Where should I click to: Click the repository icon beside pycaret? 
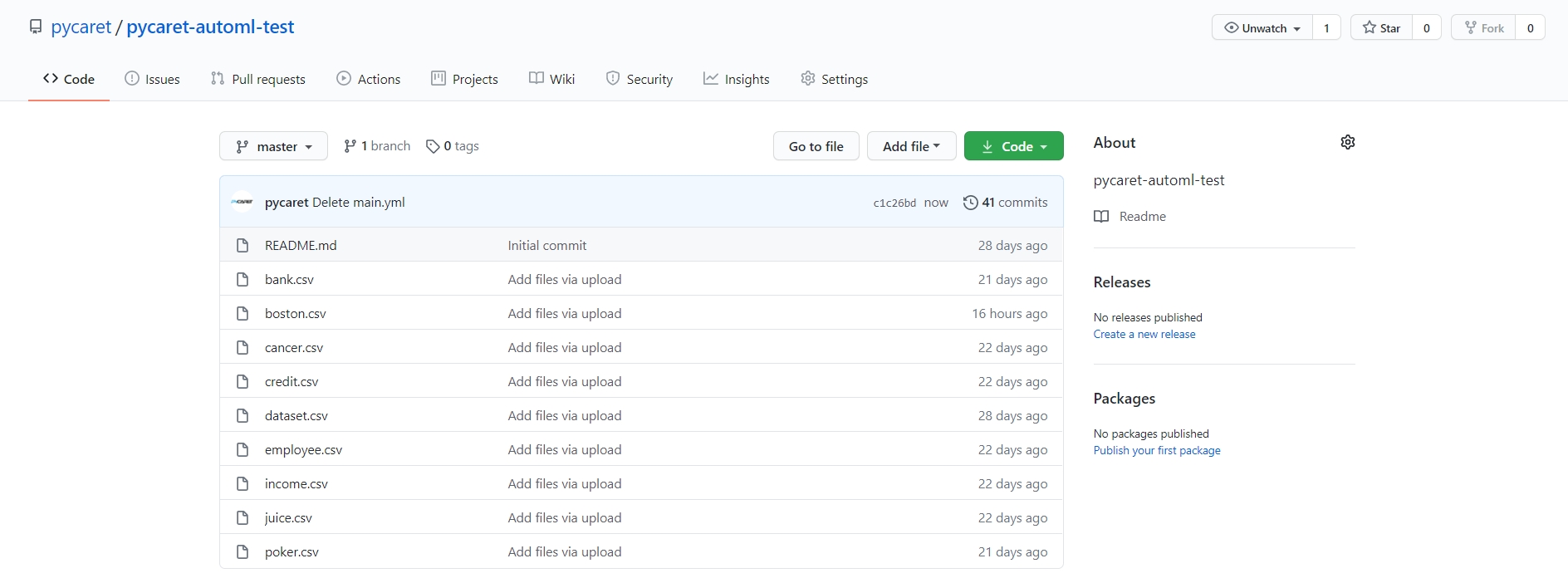[36, 27]
